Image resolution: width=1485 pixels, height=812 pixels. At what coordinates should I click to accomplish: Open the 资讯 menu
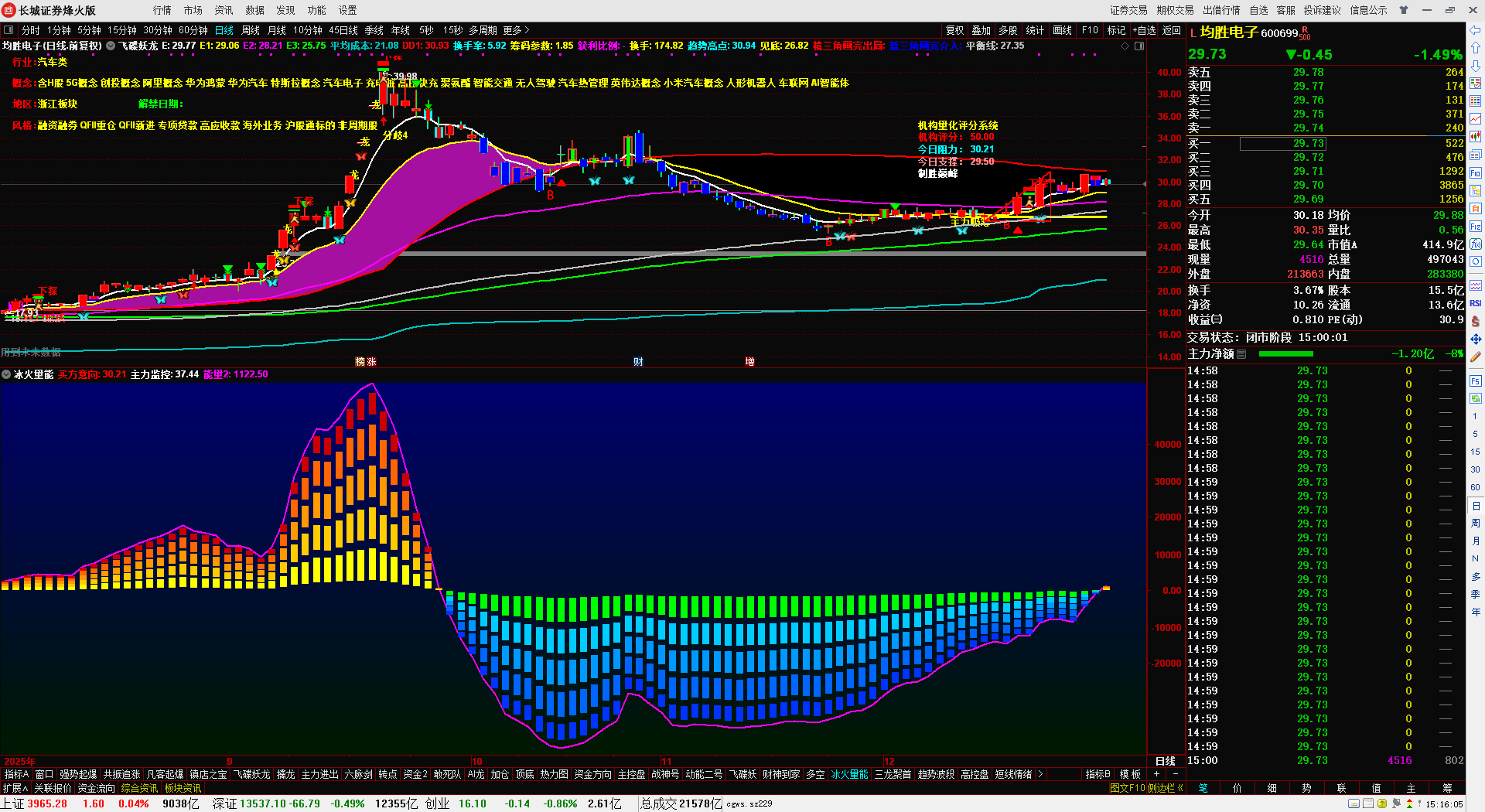(x=224, y=10)
